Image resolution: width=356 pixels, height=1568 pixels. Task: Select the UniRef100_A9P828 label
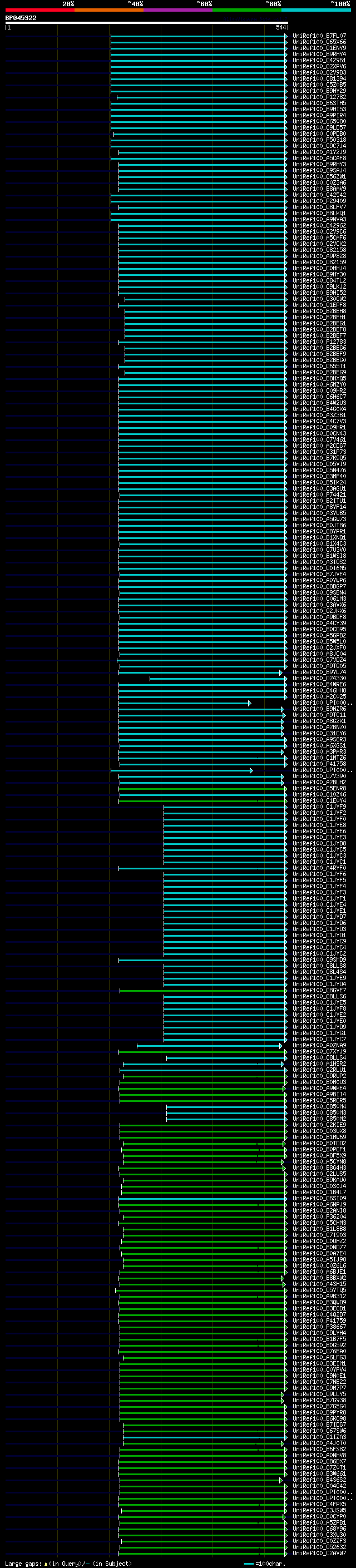319,256
